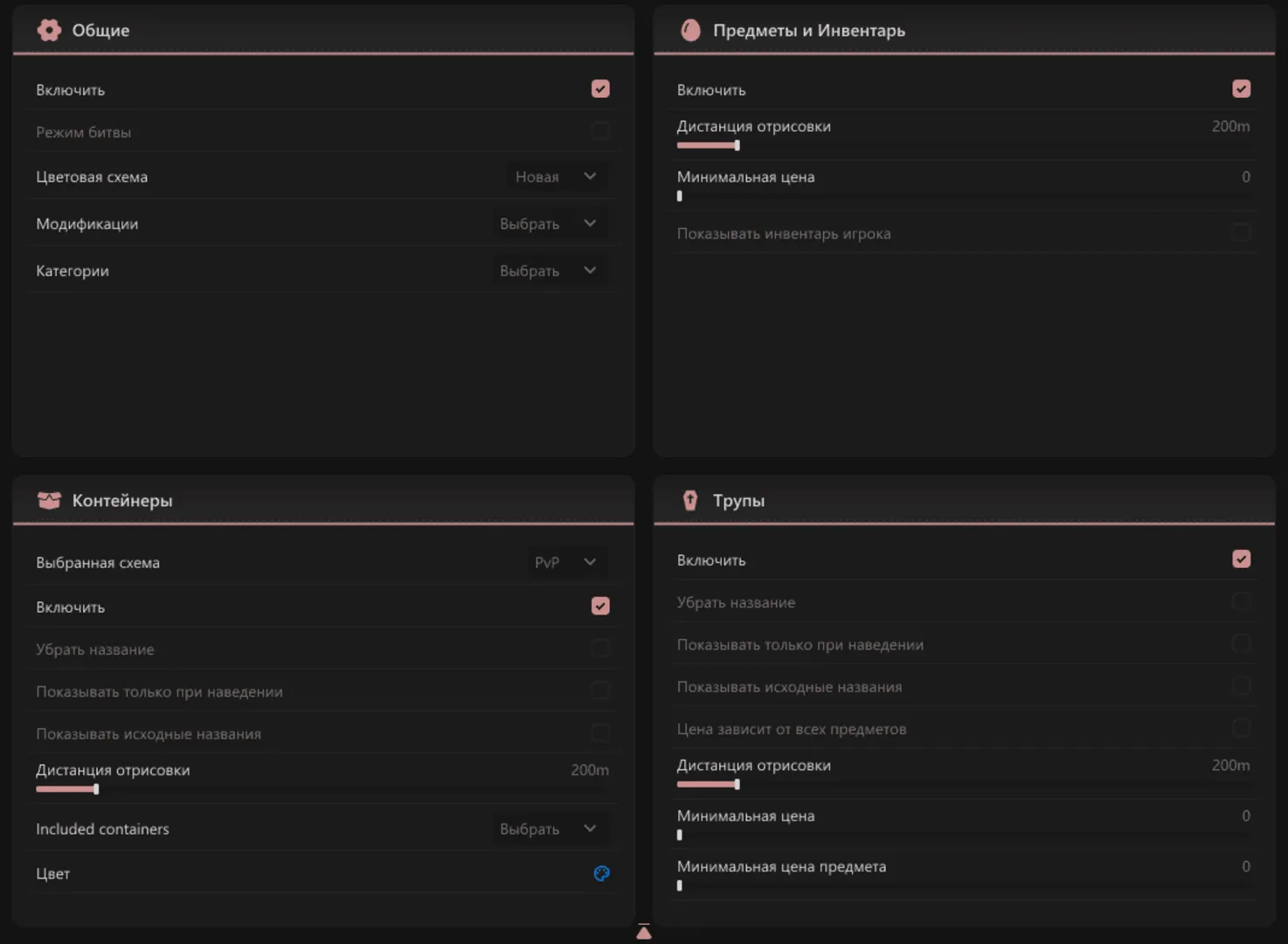Toggle Показывать инвентарь игрока checkbox
The width and height of the screenshot is (1288, 944).
(1241, 233)
